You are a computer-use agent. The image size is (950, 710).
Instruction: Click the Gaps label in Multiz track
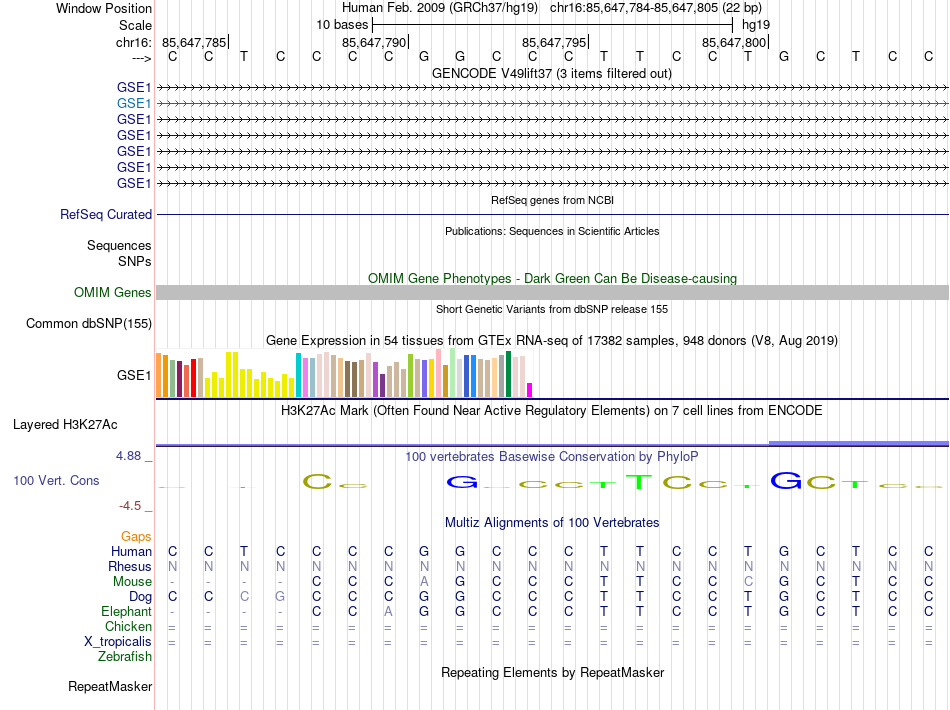(x=136, y=537)
